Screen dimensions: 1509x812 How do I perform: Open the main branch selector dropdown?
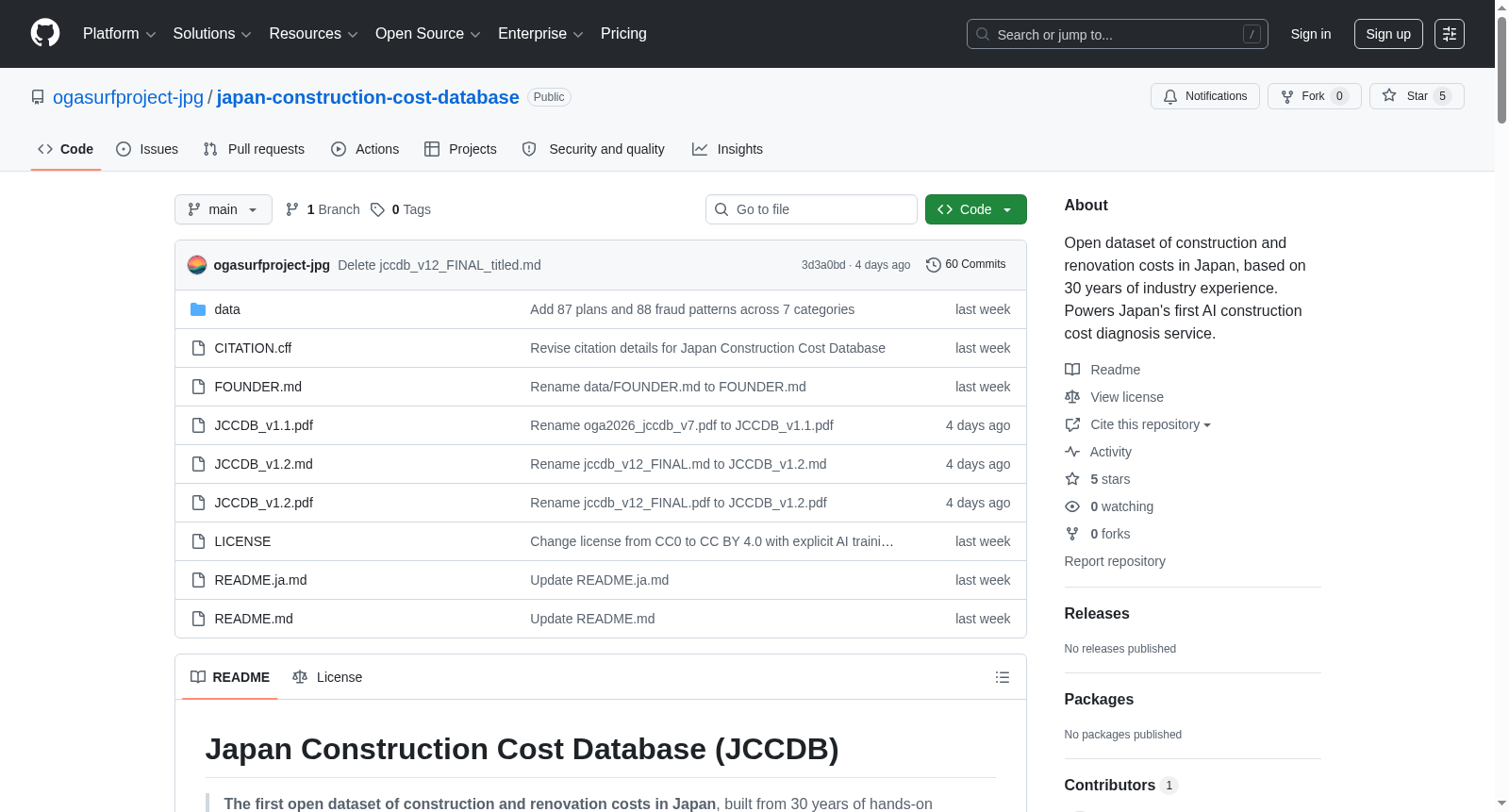click(224, 209)
